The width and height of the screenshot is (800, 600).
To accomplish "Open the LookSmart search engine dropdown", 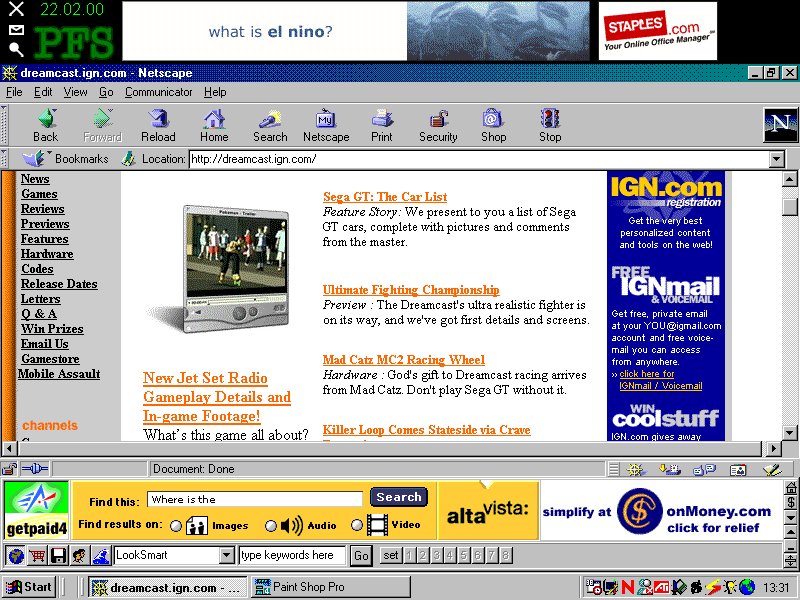I will click(x=227, y=555).
